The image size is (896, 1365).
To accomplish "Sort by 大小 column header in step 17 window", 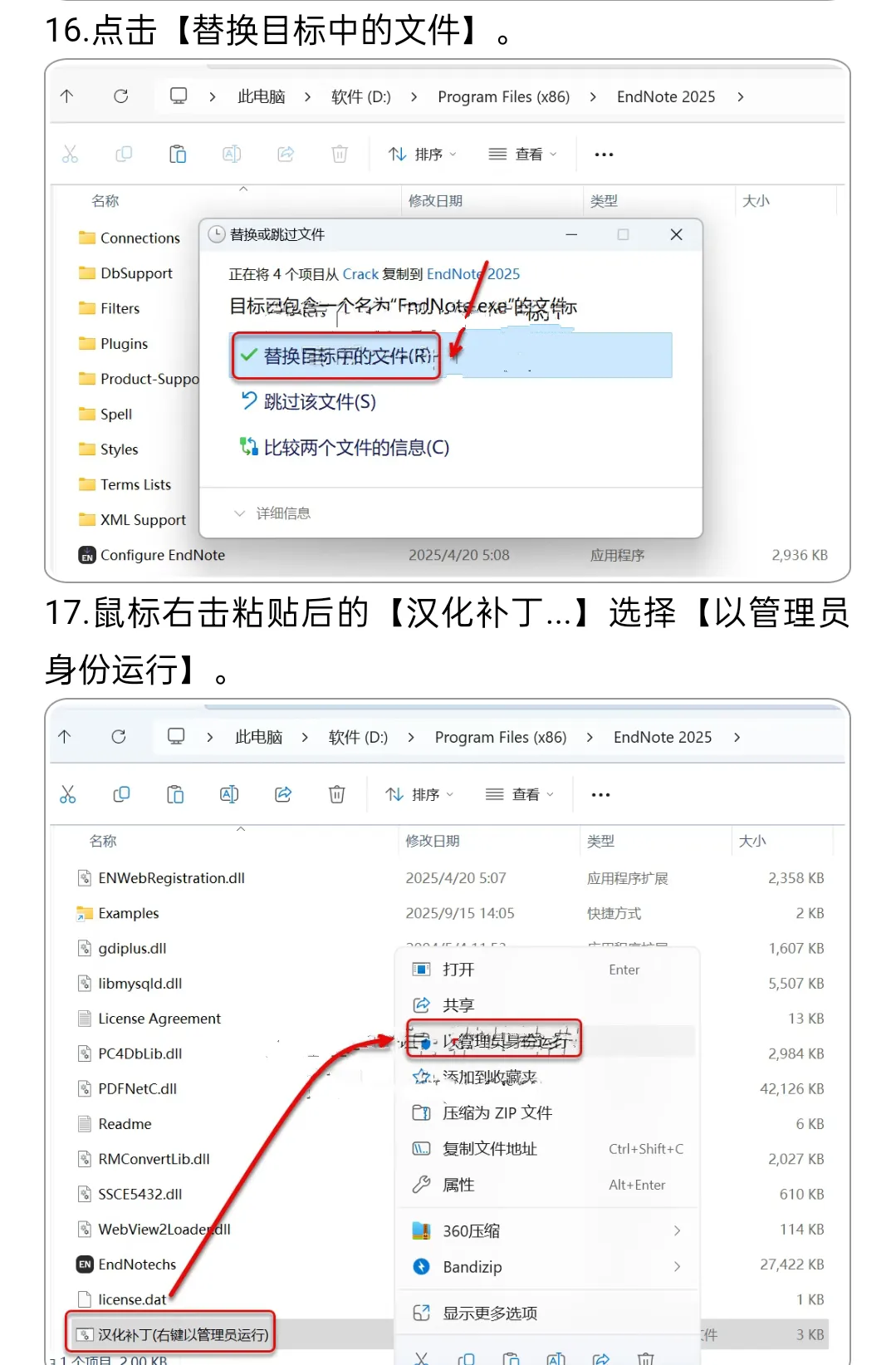I will 752,841.
